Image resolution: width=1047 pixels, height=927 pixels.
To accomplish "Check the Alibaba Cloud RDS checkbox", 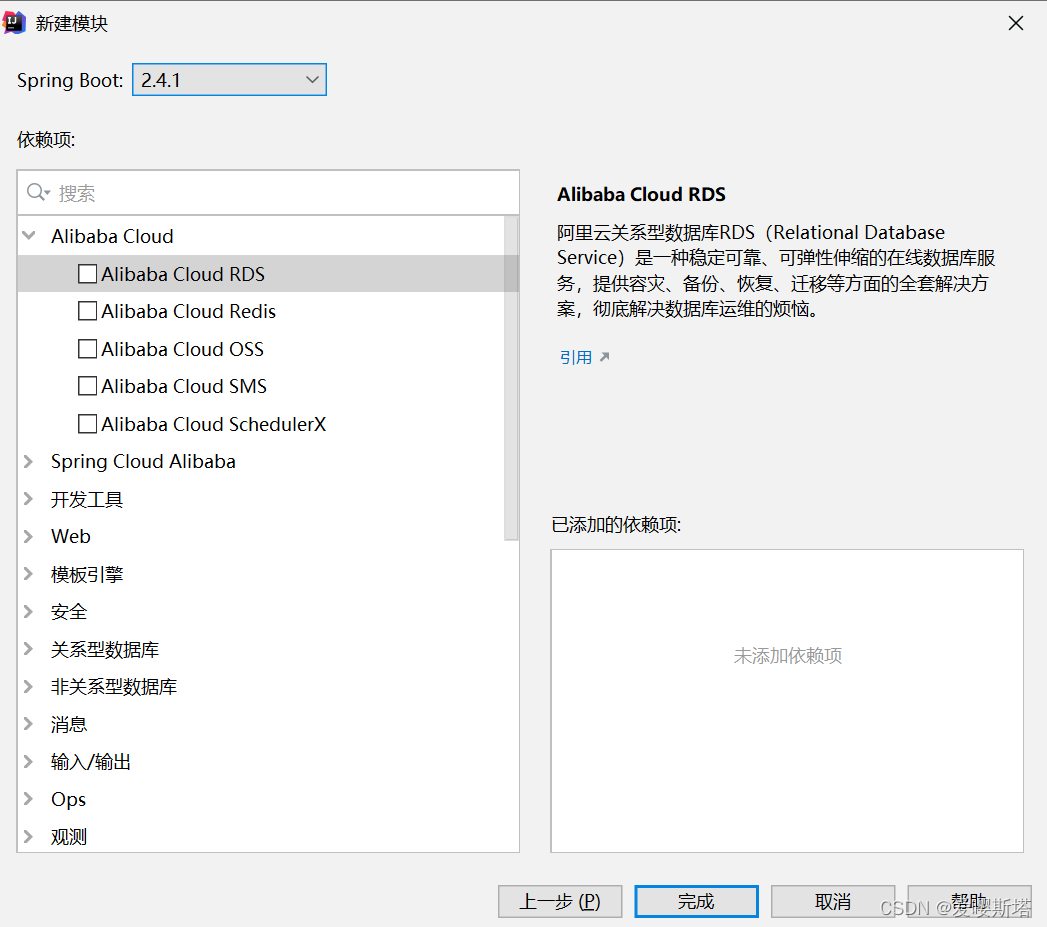I will pos(87,274).
